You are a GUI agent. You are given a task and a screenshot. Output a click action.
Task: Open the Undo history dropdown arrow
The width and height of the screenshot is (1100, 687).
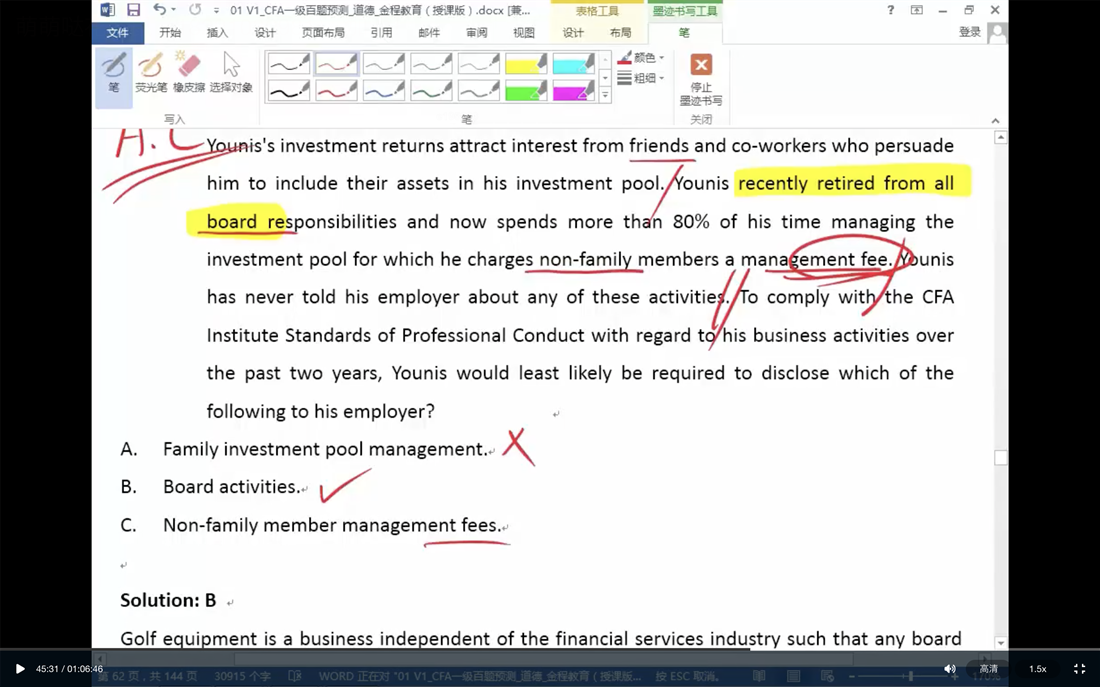pos(173,11)
